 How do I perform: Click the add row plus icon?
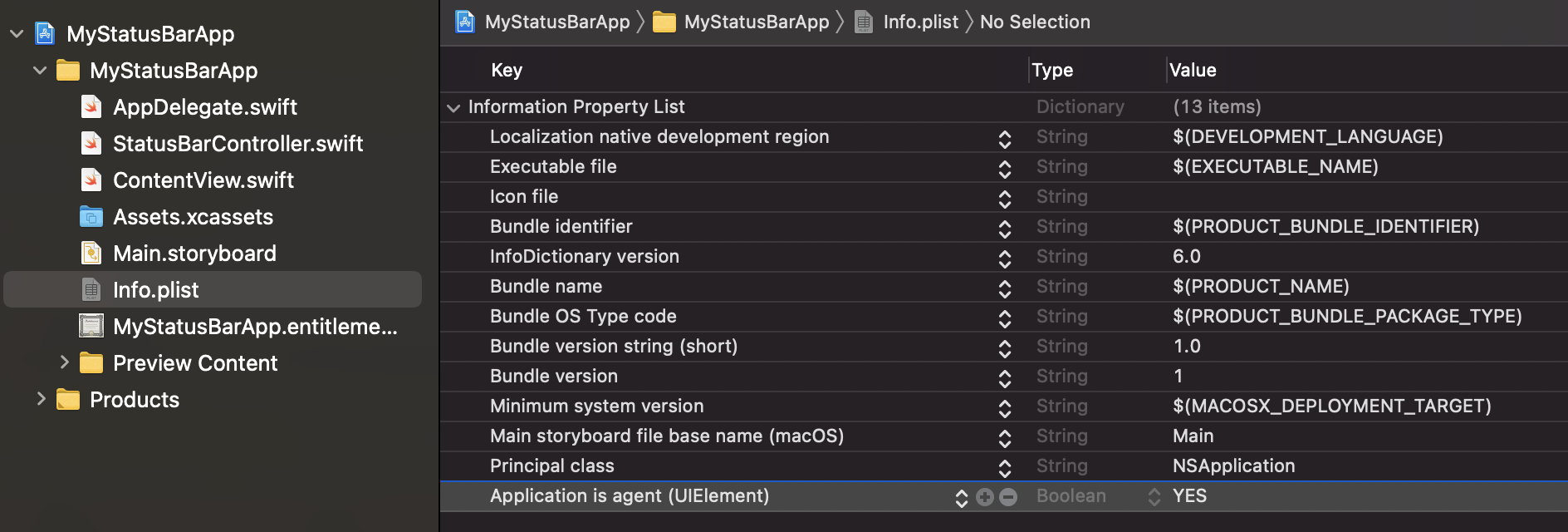pyautogui.click(x=985, y=497)
